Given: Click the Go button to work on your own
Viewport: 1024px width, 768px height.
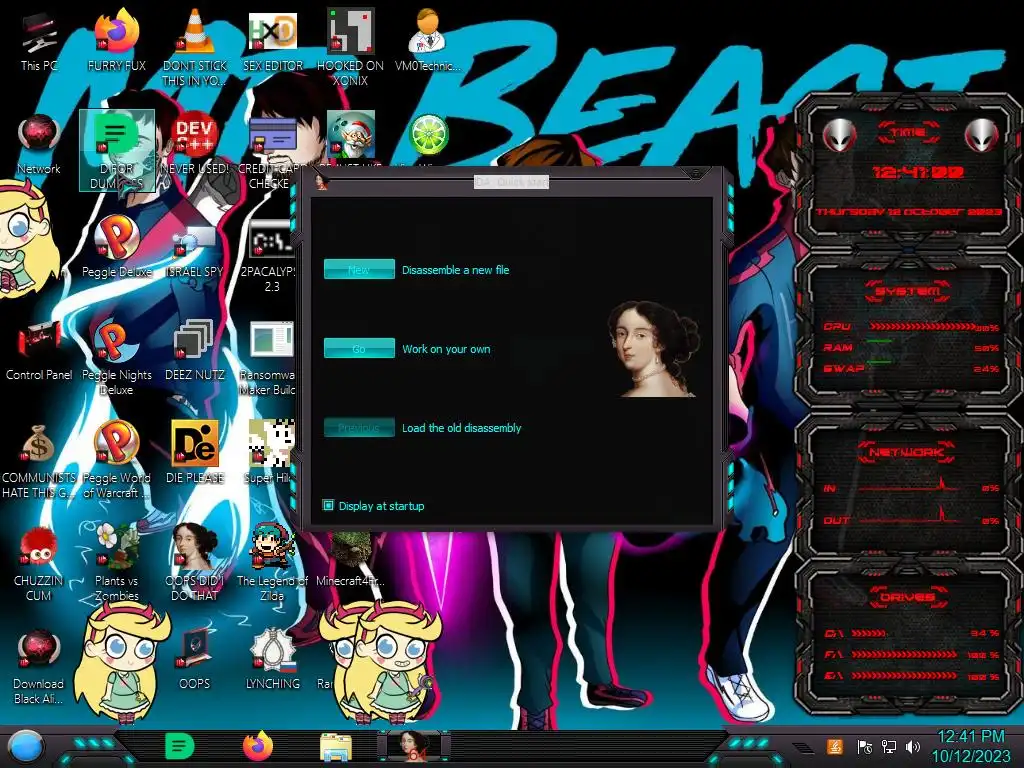Looking at the screenshot, I should click(x=359, y=348).
